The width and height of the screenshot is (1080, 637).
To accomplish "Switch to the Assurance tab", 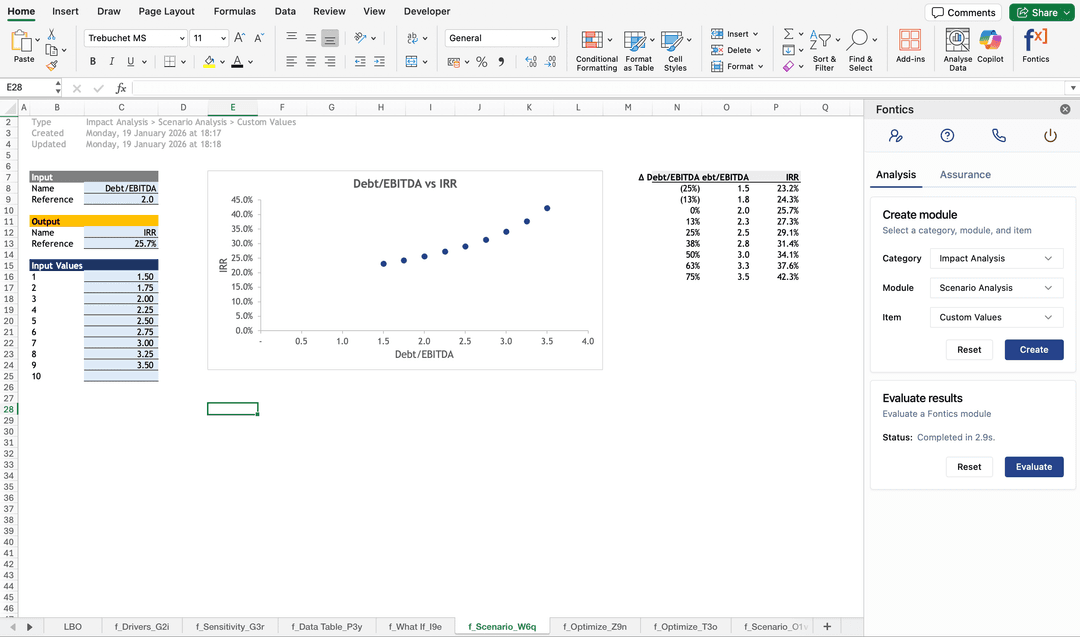I will coord(965,175).
